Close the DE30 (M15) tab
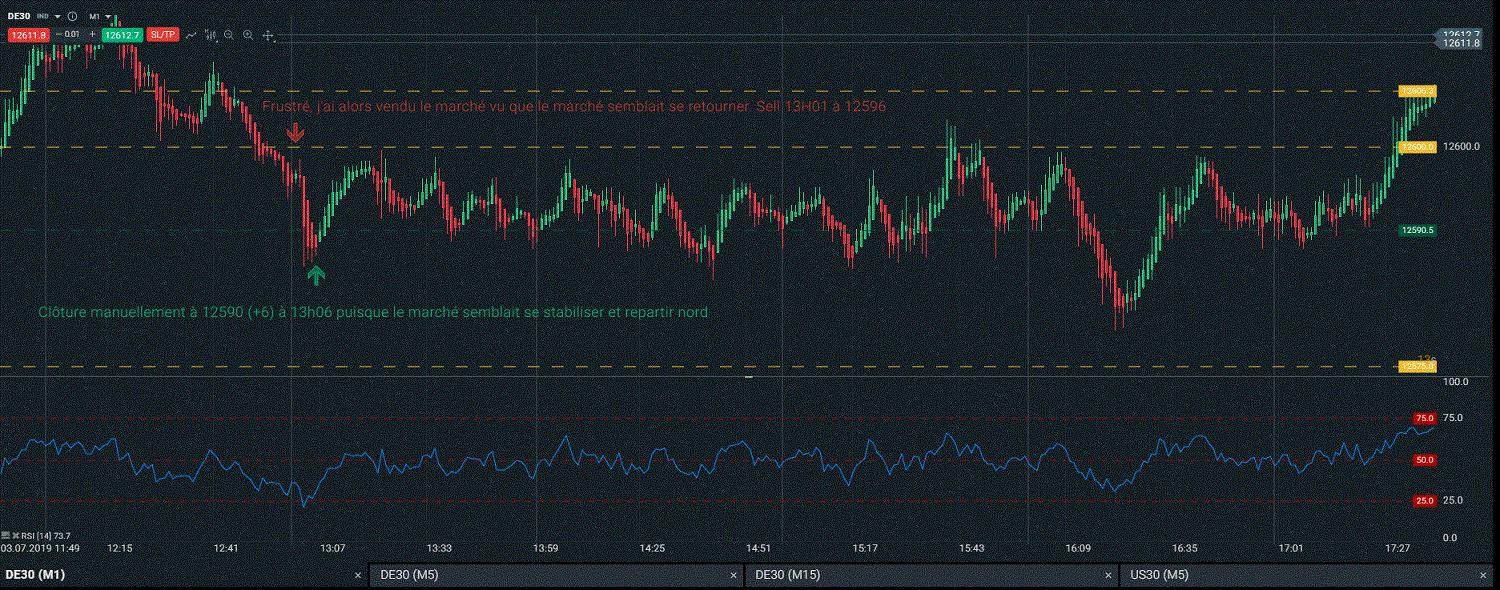The image size is (1500, 590). pyautogui.click(x=1108, y=576)
